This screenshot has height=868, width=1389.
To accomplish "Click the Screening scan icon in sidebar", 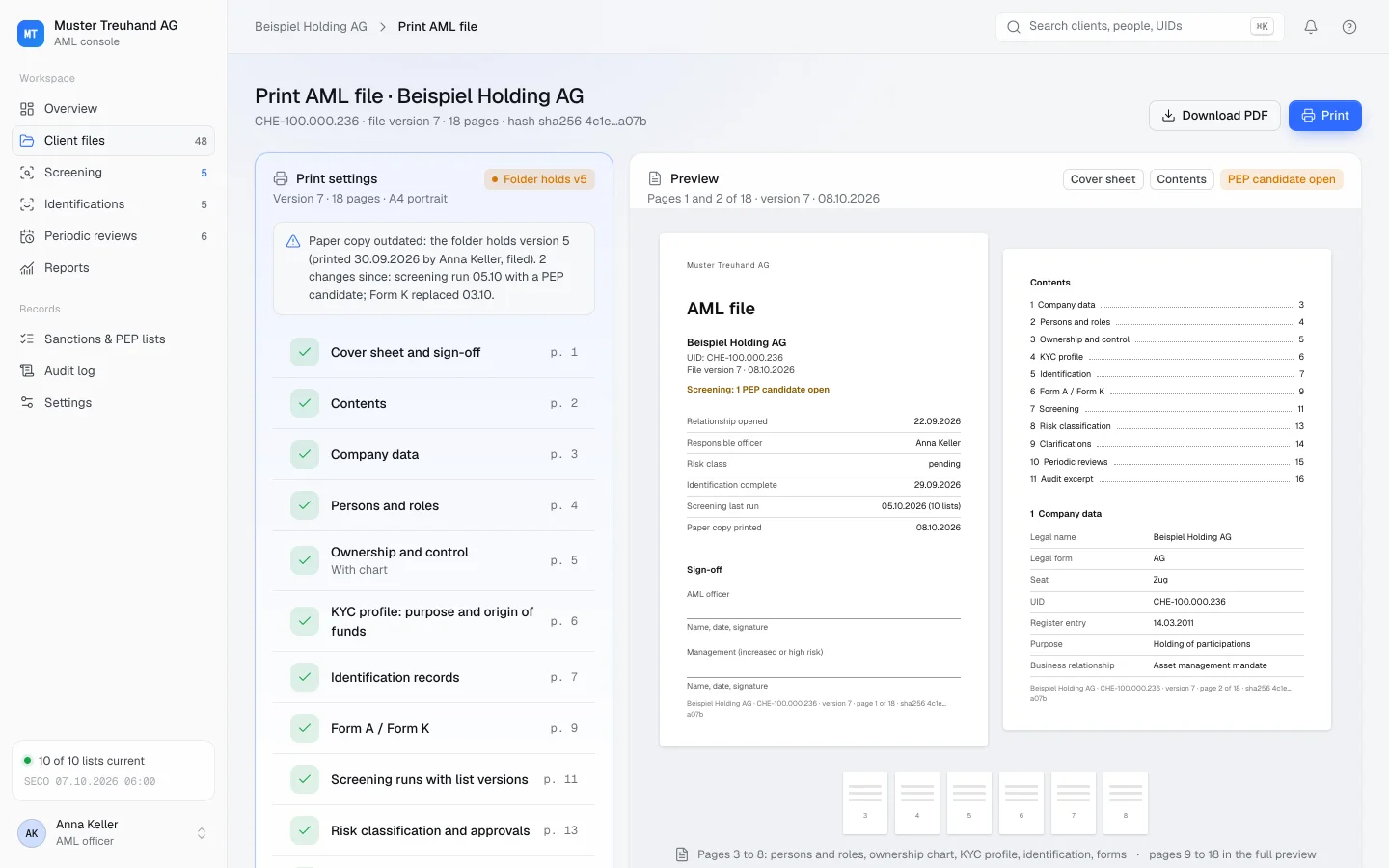I will click(27, 173).
